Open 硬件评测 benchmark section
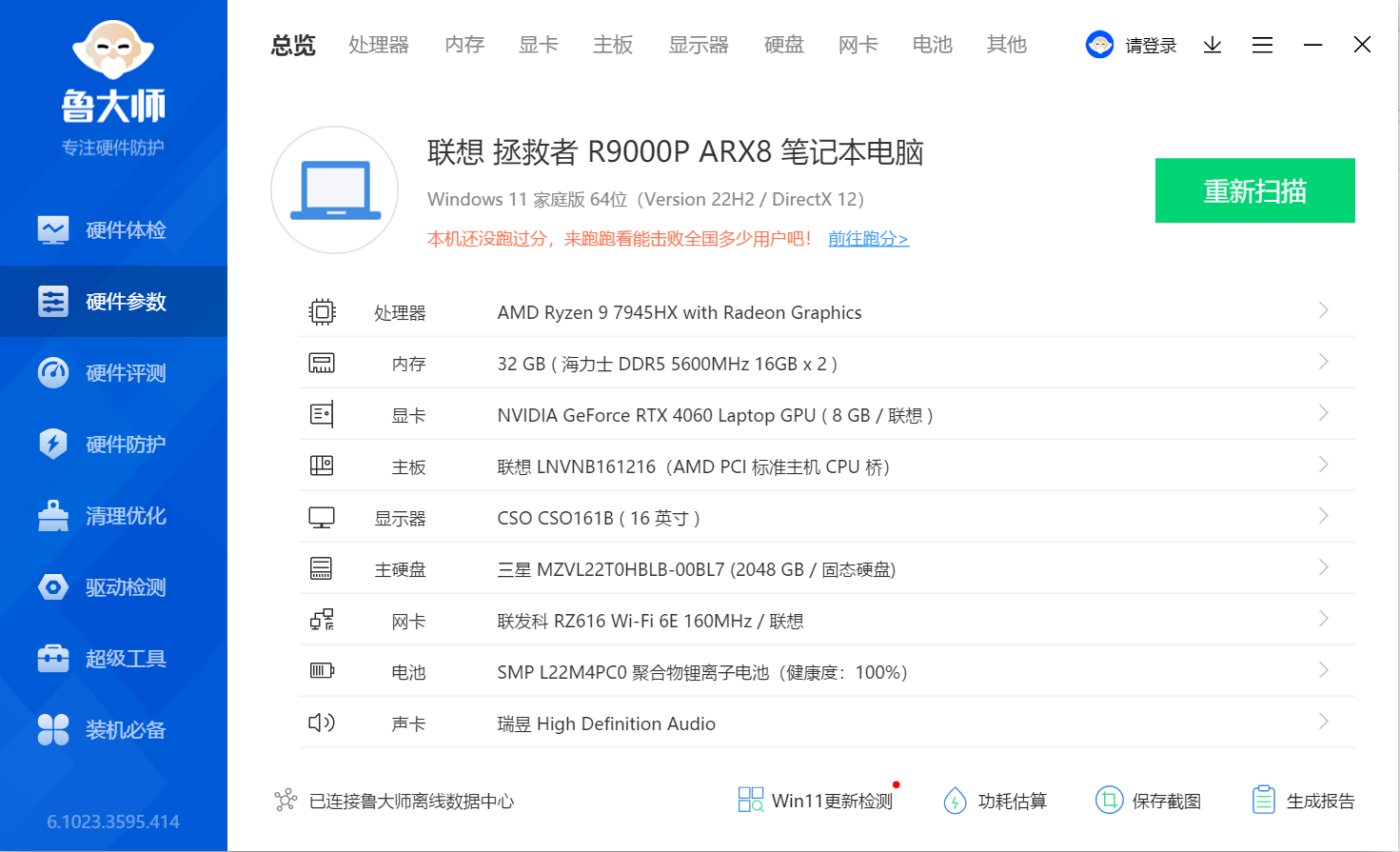The width and height of the screenshot is (1400, 852). pos(113,372)
